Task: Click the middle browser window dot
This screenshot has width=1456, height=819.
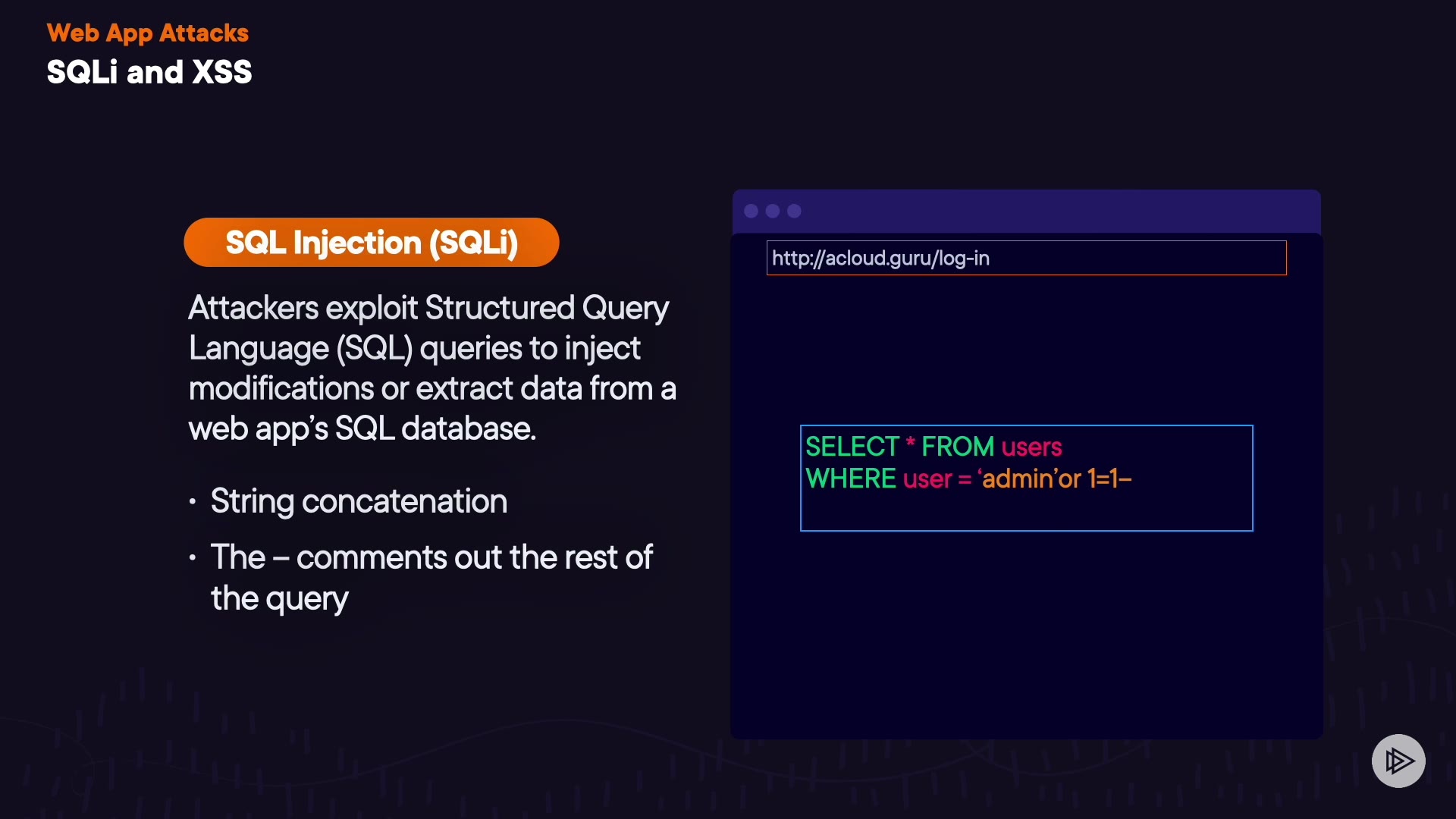Action: point(773,211)
